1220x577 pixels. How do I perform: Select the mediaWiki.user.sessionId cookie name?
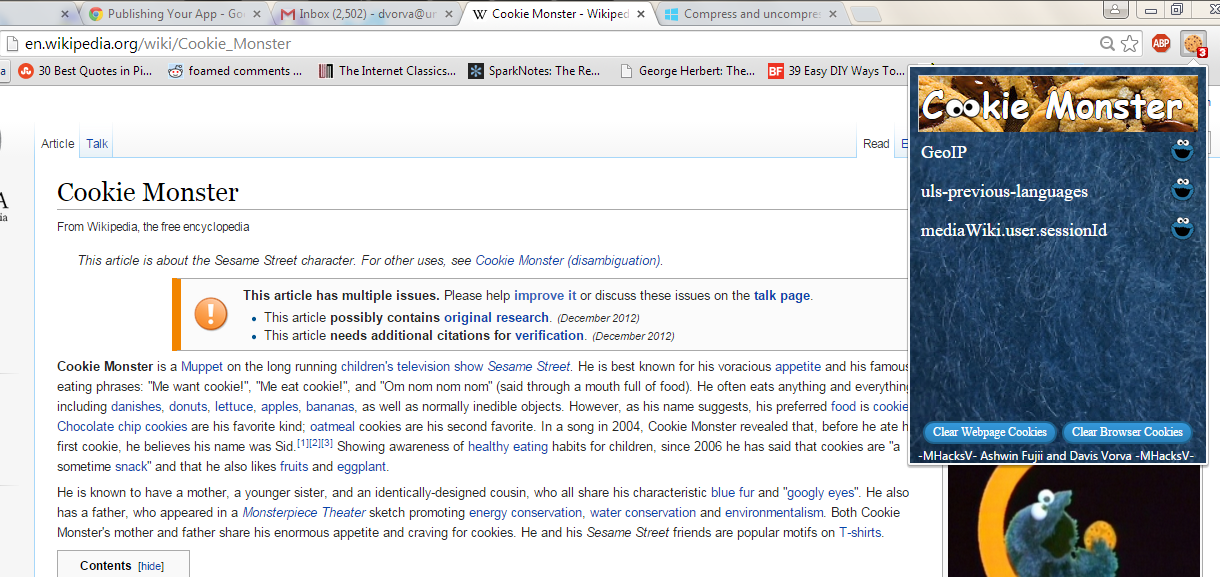click(x=1014, y=230)
